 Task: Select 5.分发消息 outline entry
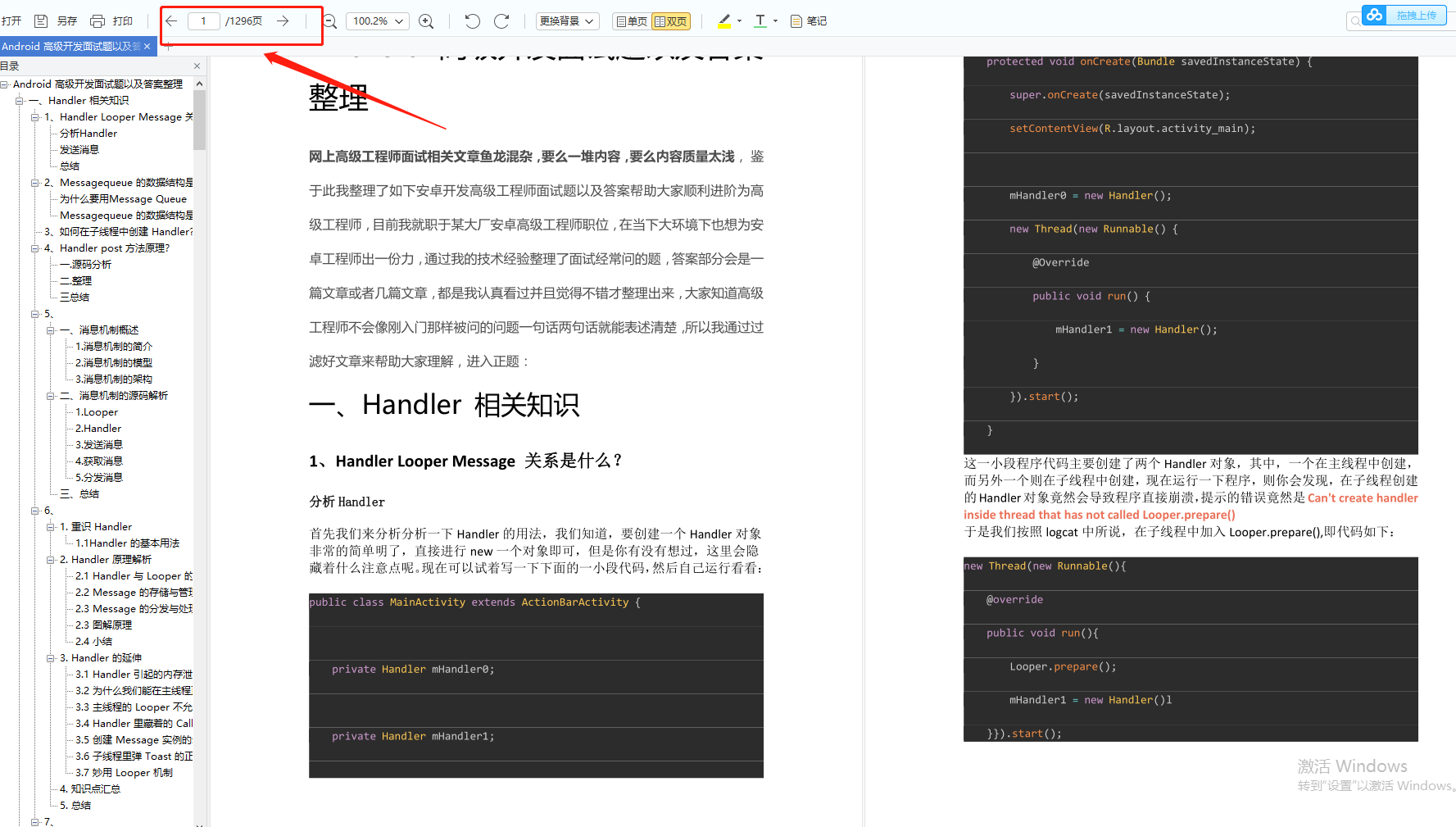[x=99, y=477]
